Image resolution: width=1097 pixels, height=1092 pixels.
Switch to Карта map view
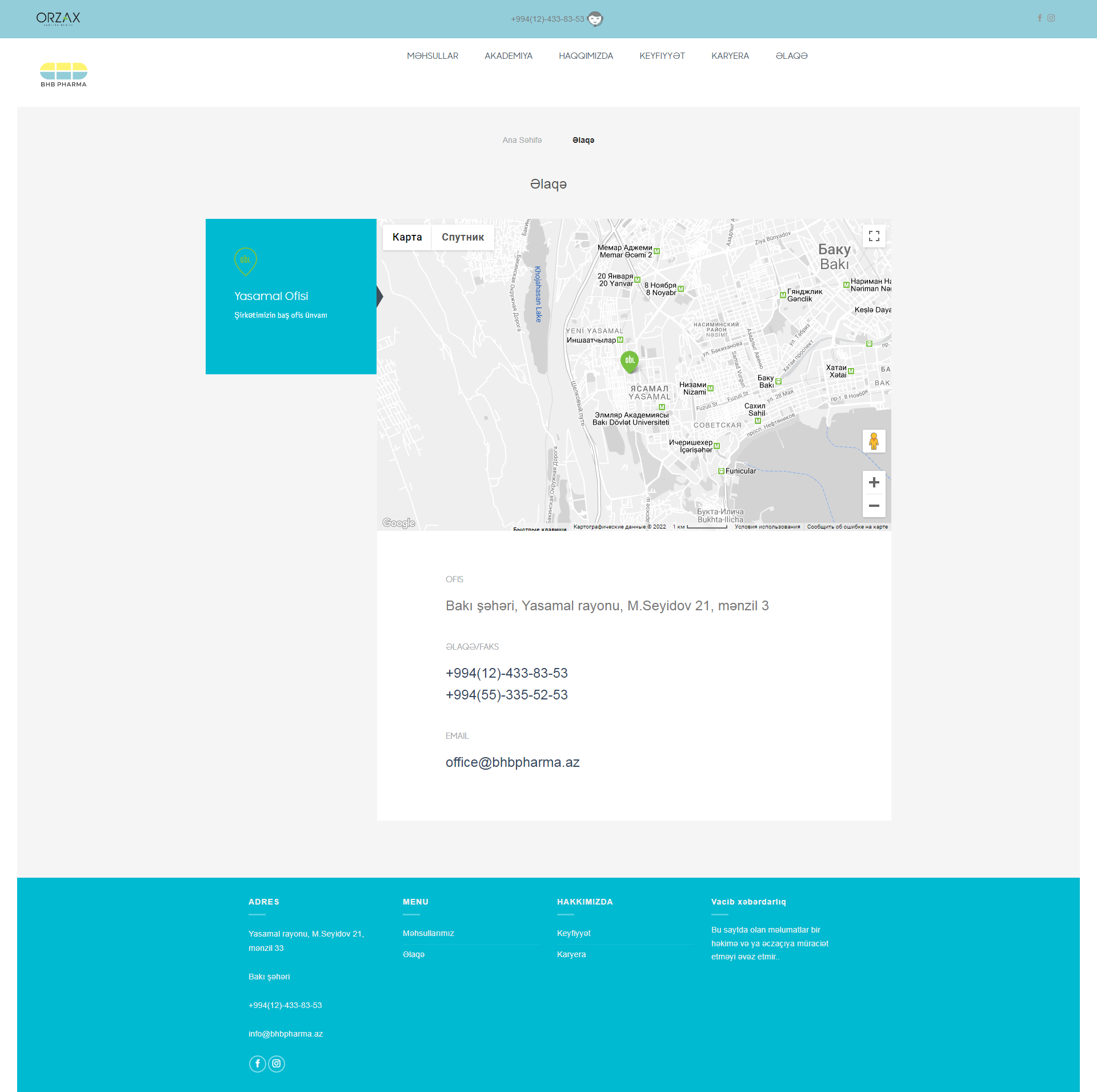pos(406,237)
